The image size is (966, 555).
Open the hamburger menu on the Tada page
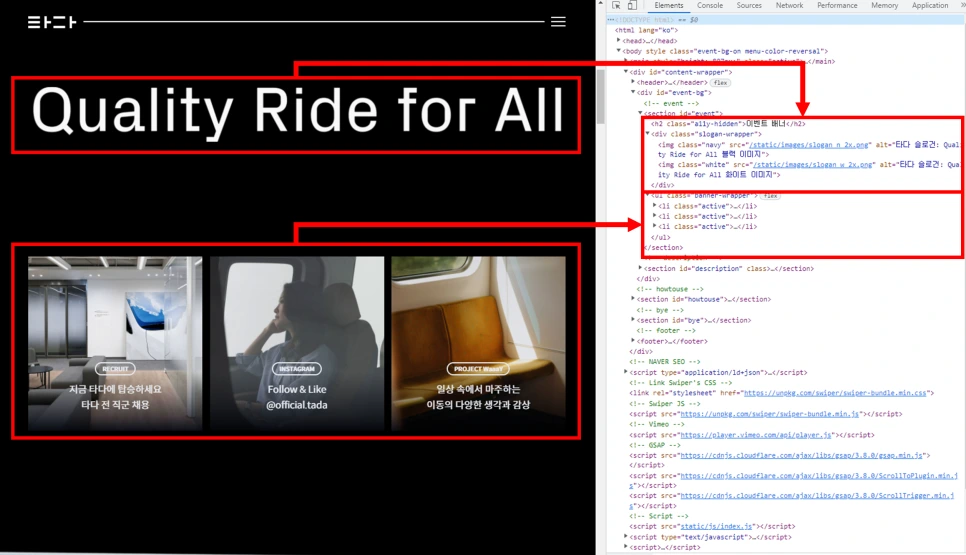pyautogui.click(x=558, y=22)
